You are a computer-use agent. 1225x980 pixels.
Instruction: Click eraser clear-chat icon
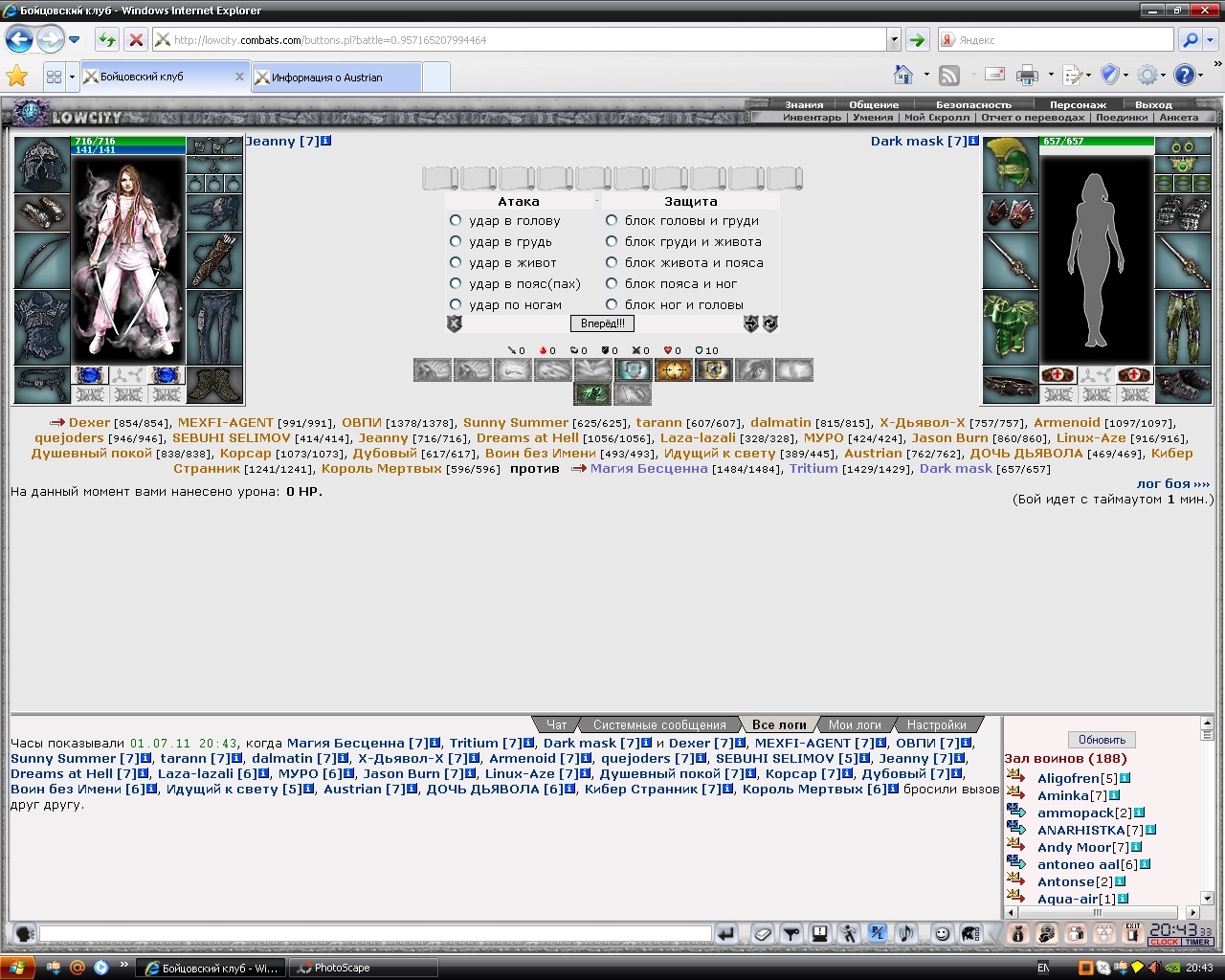[763, 933]
